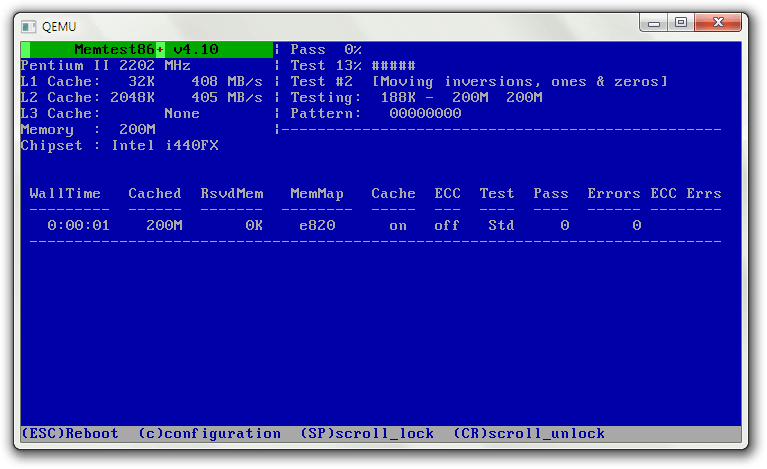Click the (SP)scroll_lock option
The image size is (767, 469).
(x=367, y=433)
